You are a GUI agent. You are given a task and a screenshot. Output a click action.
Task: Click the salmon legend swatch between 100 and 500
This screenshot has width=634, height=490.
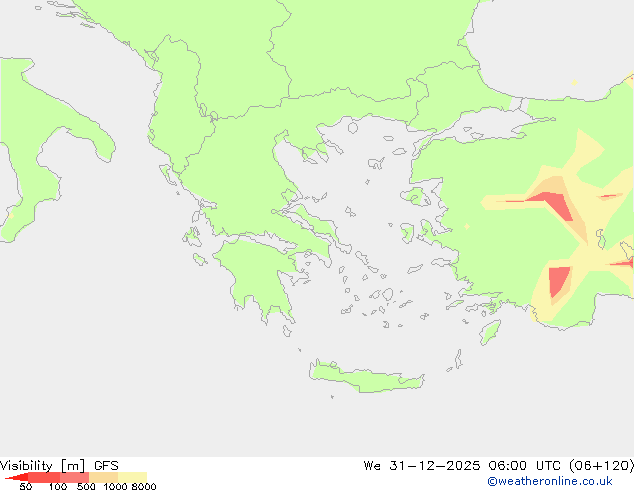click(74, 477)
